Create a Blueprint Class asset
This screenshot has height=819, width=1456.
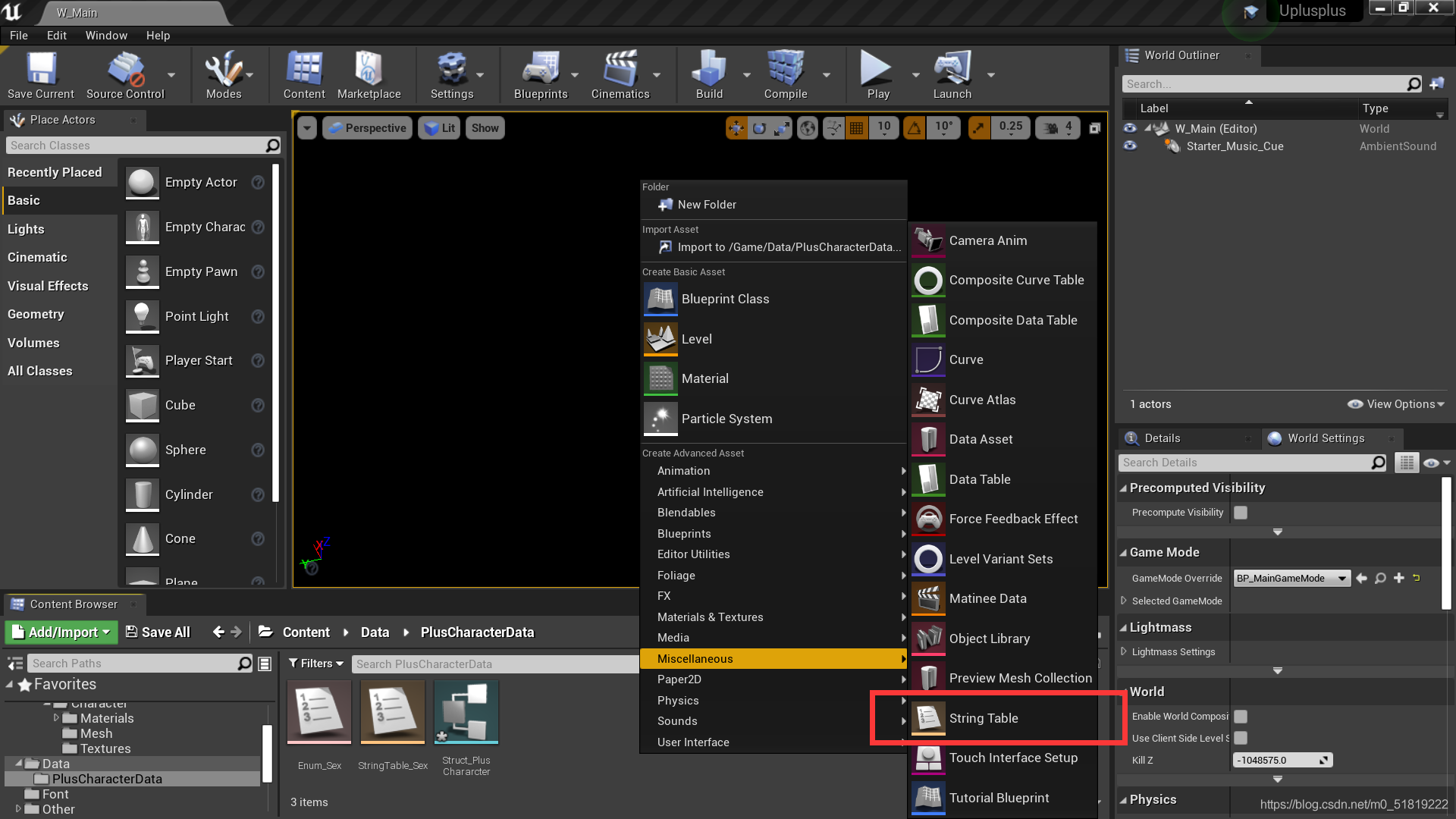[724, 299]
